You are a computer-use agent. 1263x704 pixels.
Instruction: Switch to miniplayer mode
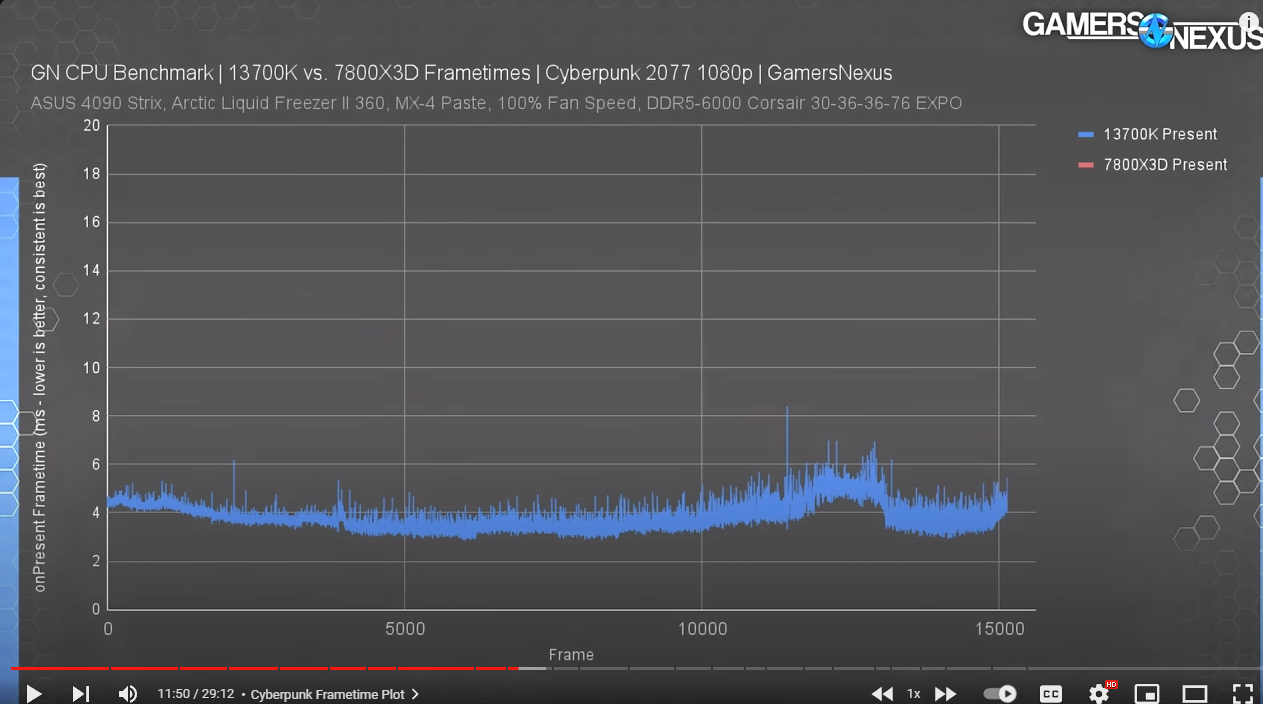click(x=1147, y=693)
